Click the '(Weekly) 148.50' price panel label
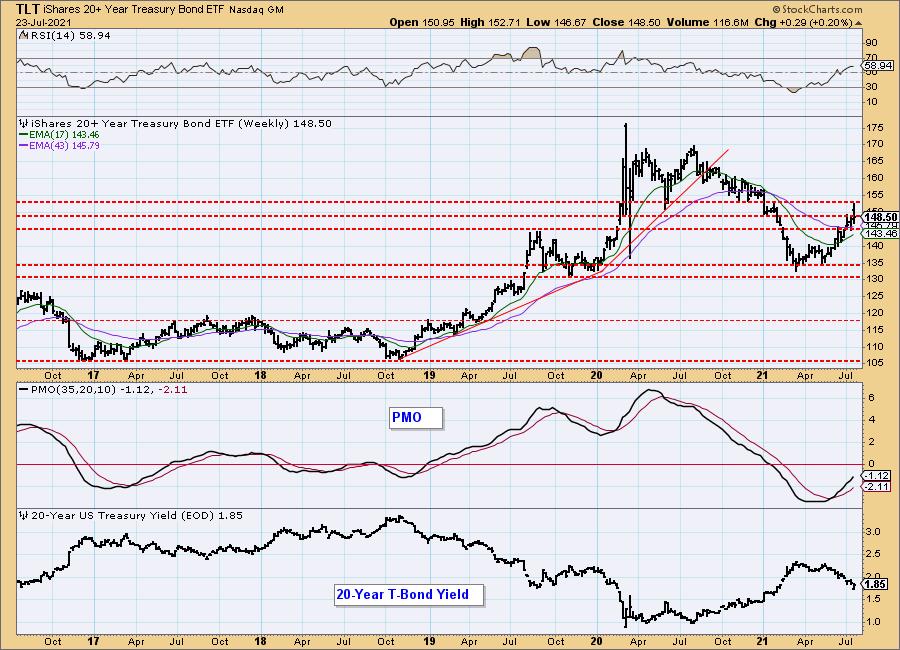Screen dimensions: 900x650 point(285,123)
